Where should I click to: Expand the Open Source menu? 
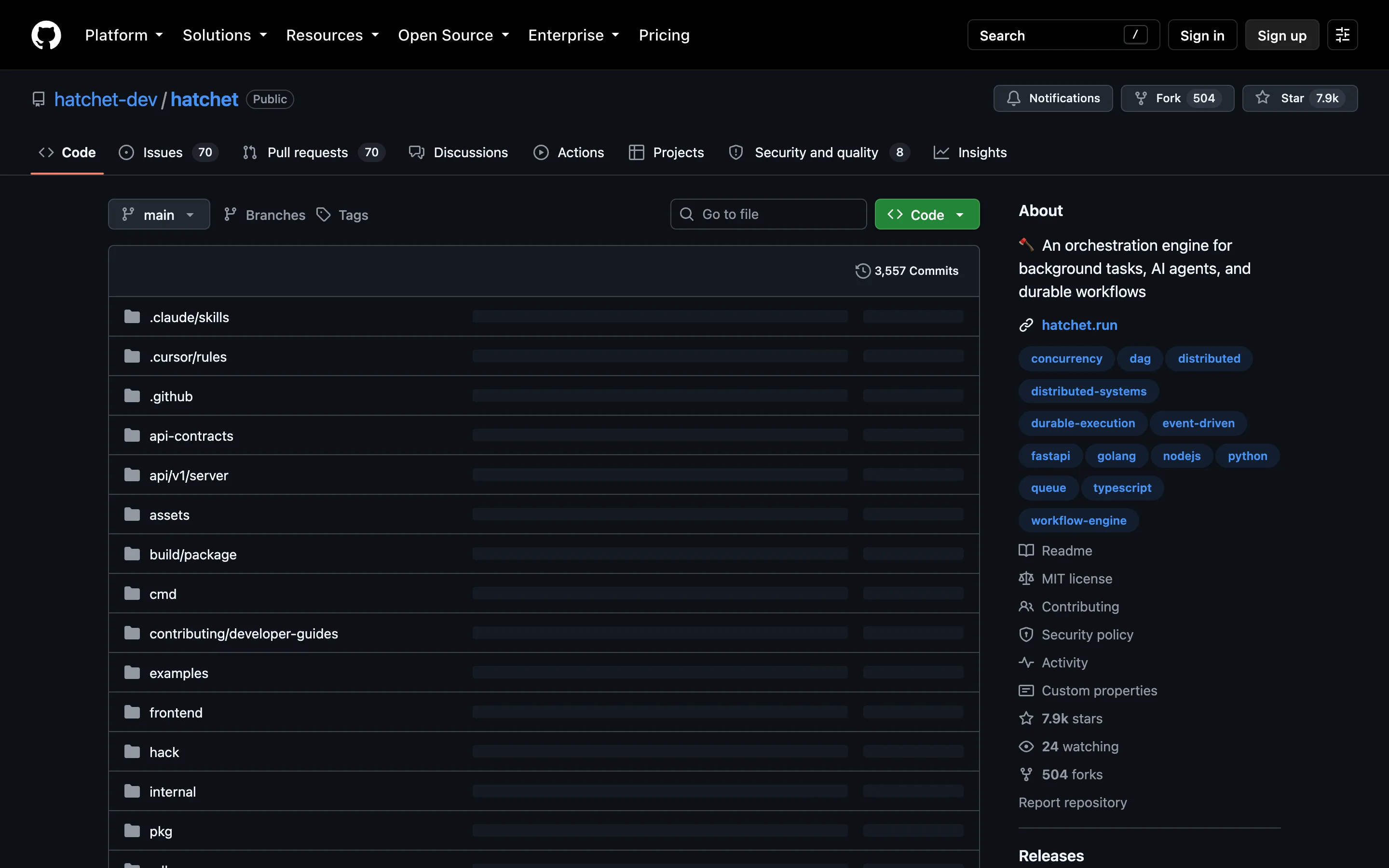[x=453, y=35]
